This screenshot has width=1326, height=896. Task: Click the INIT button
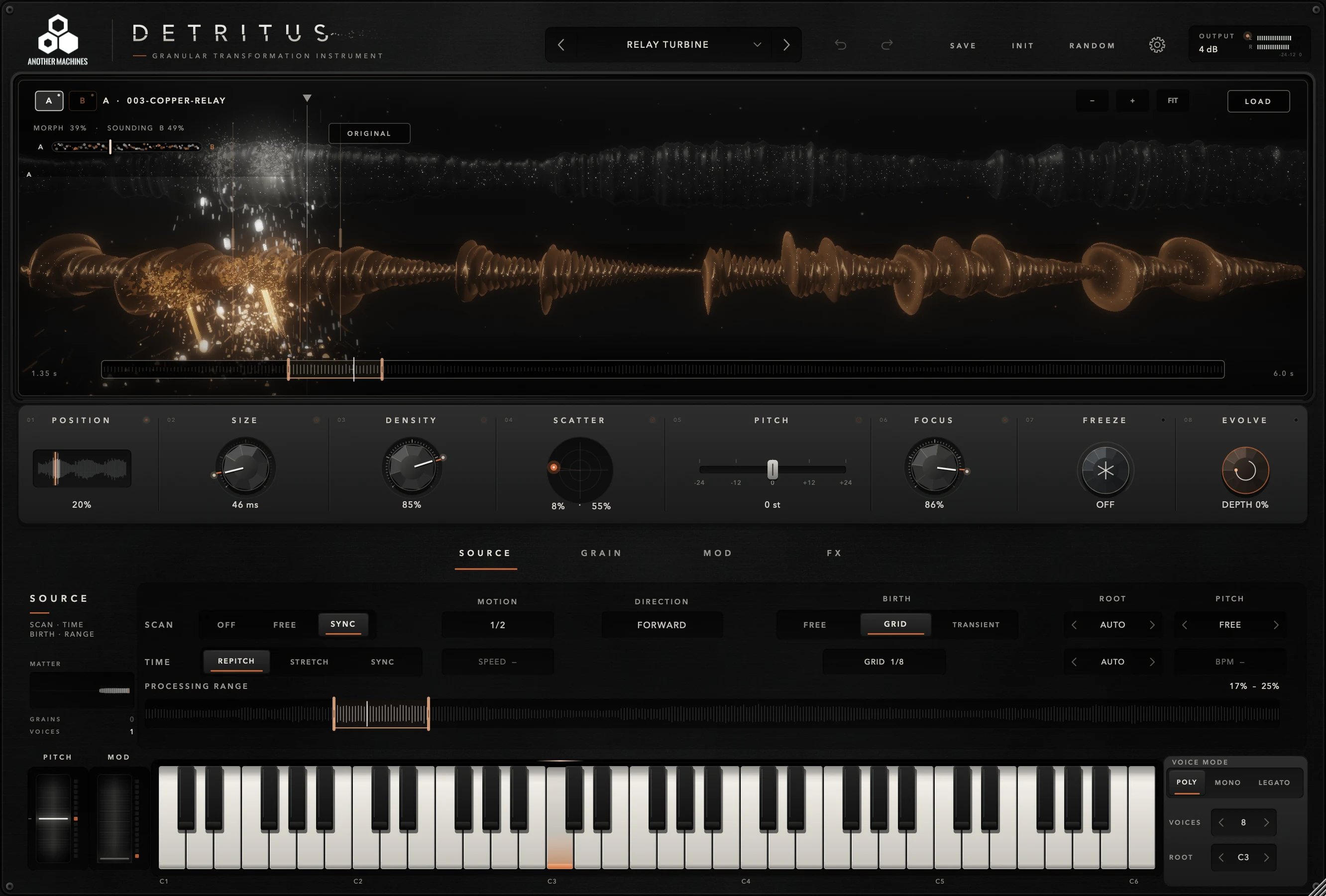coord(1022,46)
